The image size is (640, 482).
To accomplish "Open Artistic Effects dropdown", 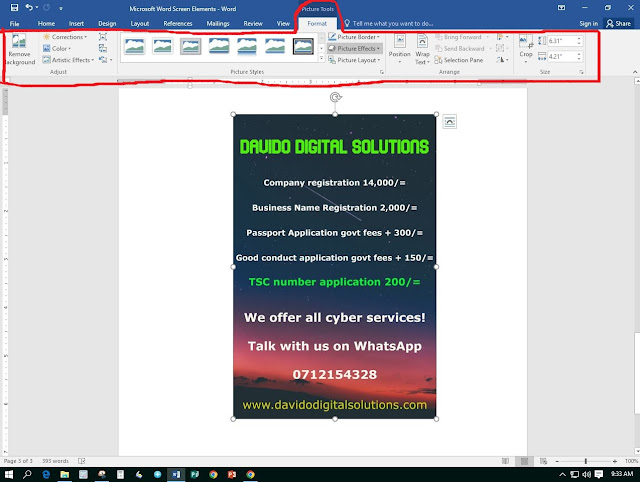I will point(68,60).
